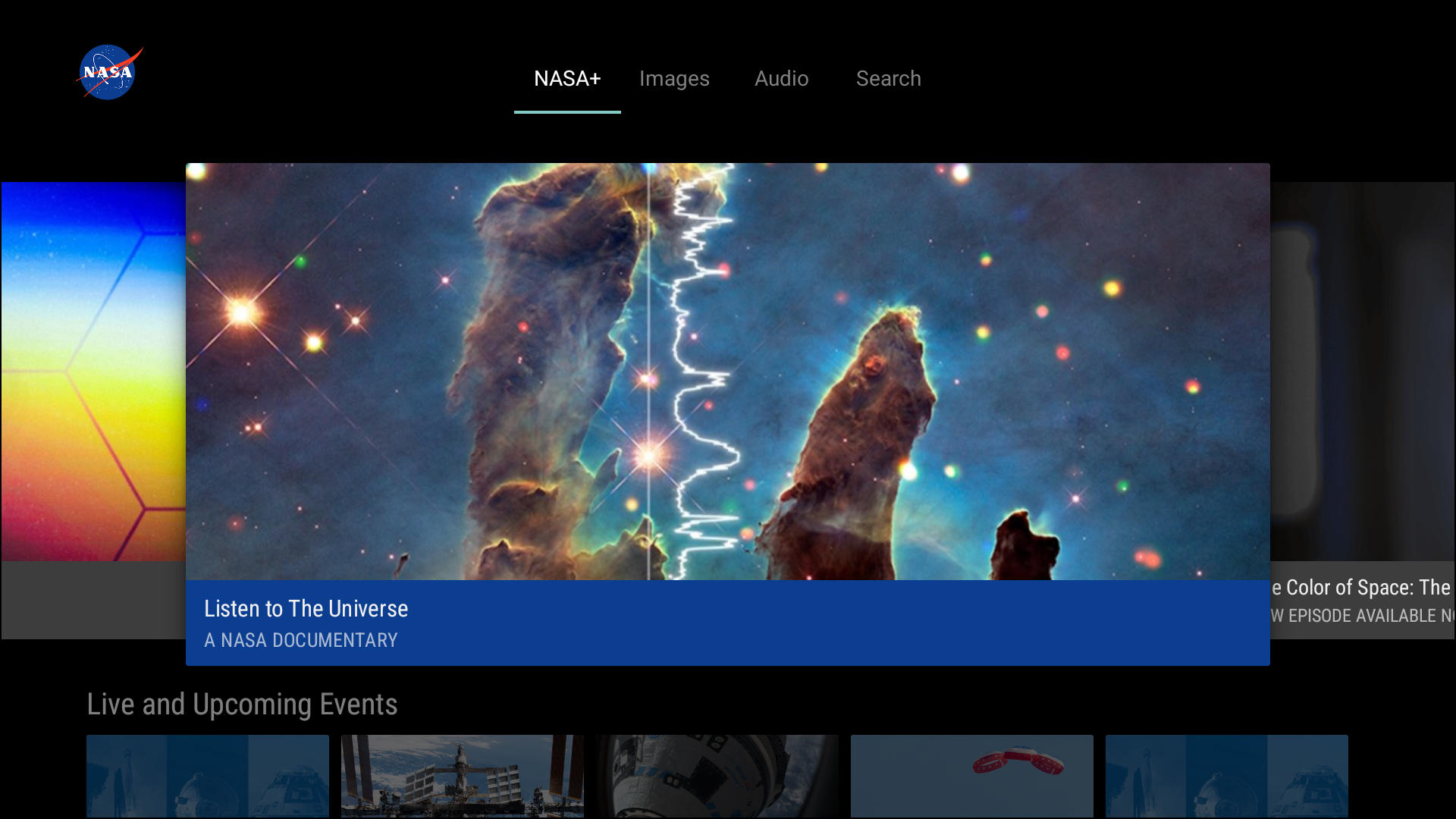Switch to the NASA+ tab
The height and width of the screenshot is (819, 1456).
point(567,79)
